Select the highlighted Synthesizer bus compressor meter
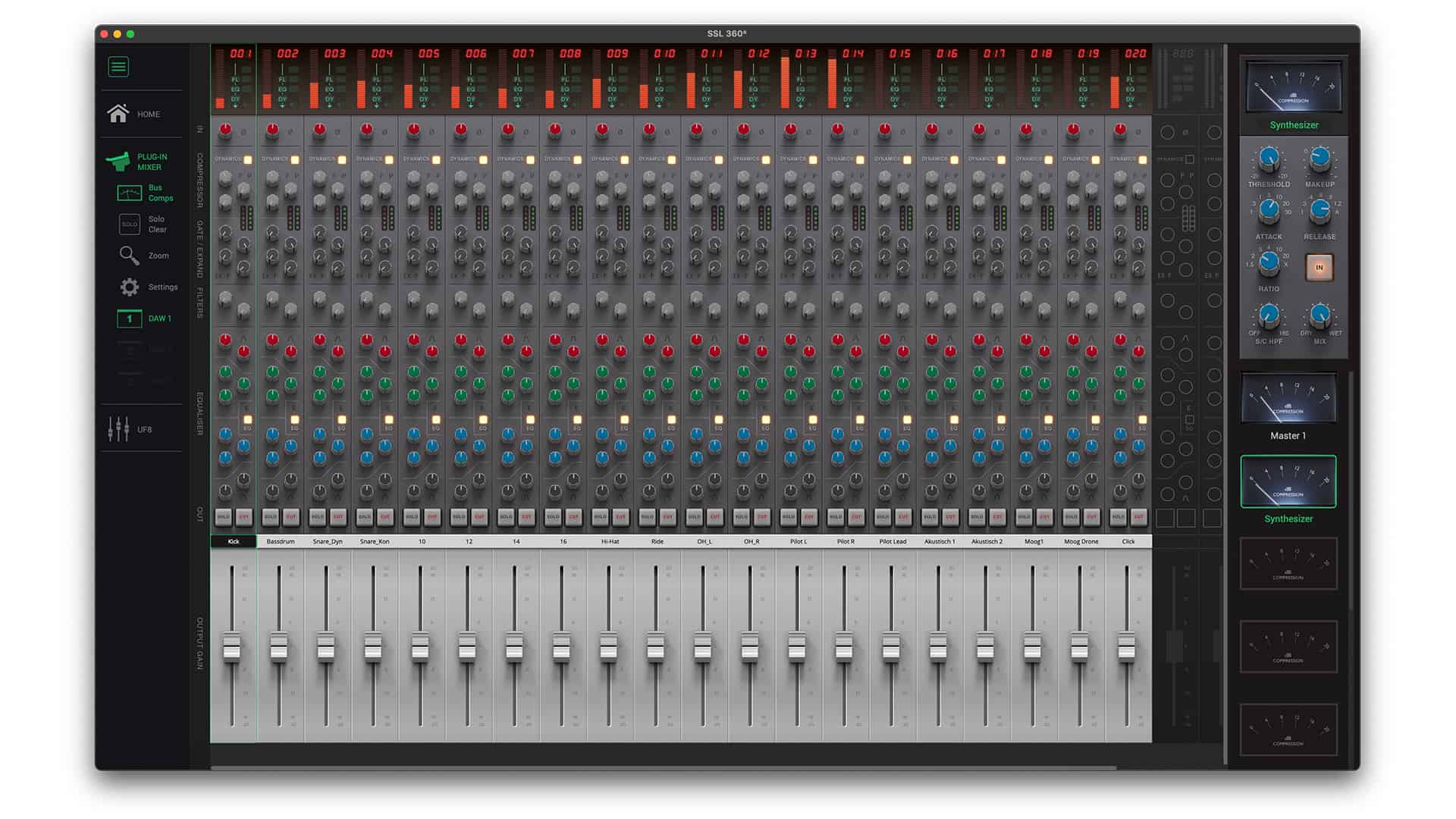Screen dimensions: 1456x819 1288,482
